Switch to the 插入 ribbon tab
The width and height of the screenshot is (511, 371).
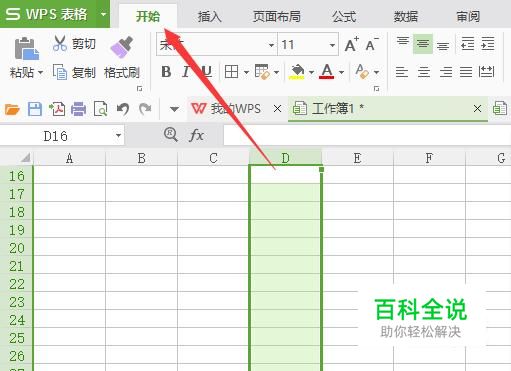click(x=209, y=16)
